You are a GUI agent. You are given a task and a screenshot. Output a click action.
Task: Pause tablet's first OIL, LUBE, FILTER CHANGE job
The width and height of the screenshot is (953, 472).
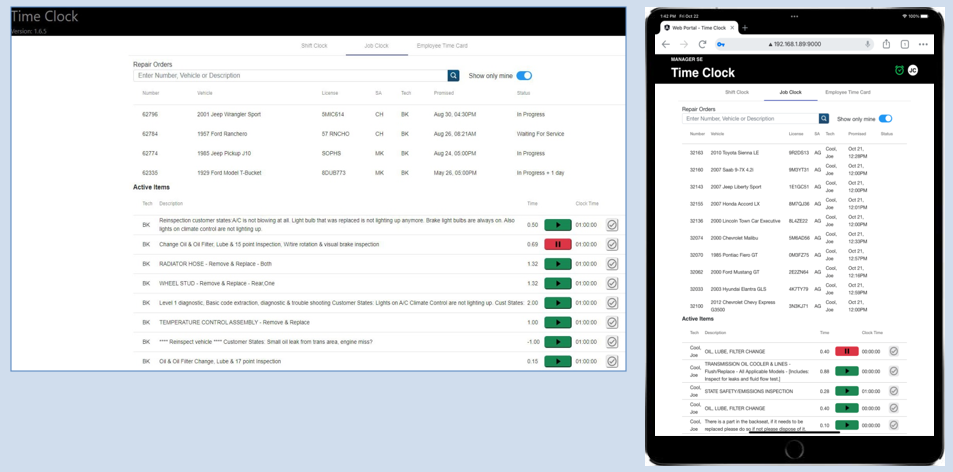coord(846,351)
